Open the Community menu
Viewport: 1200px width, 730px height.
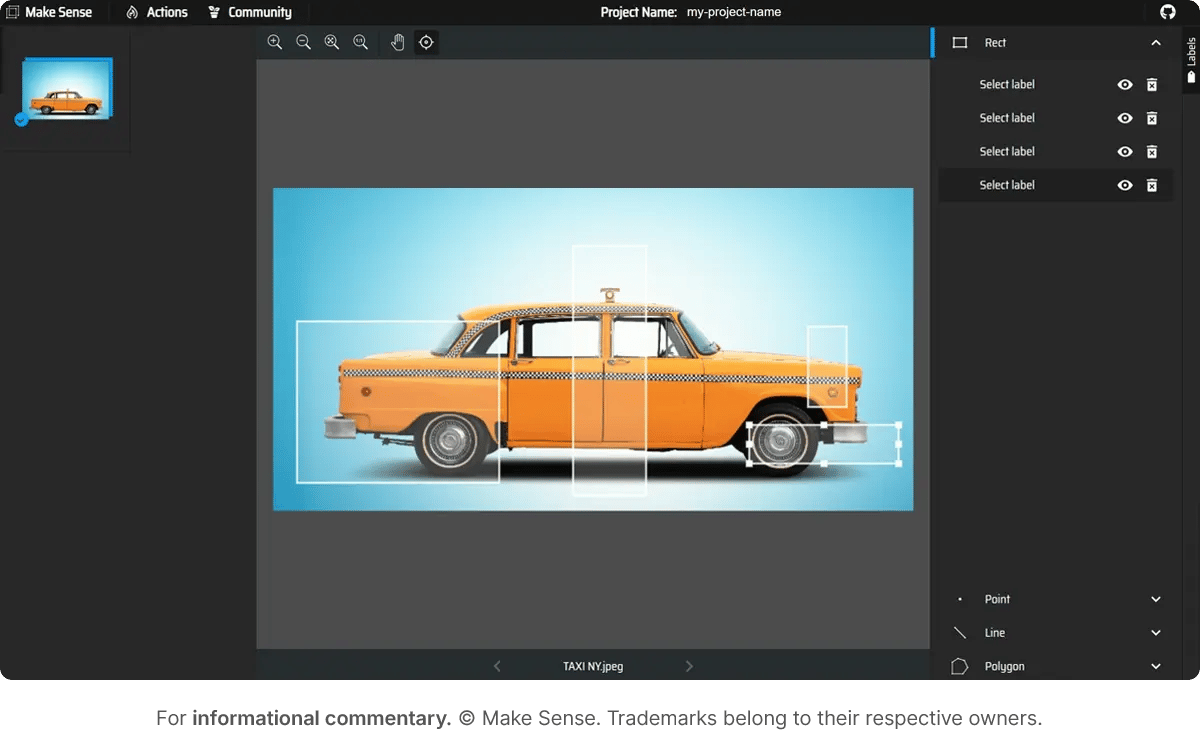click(260, 12)
